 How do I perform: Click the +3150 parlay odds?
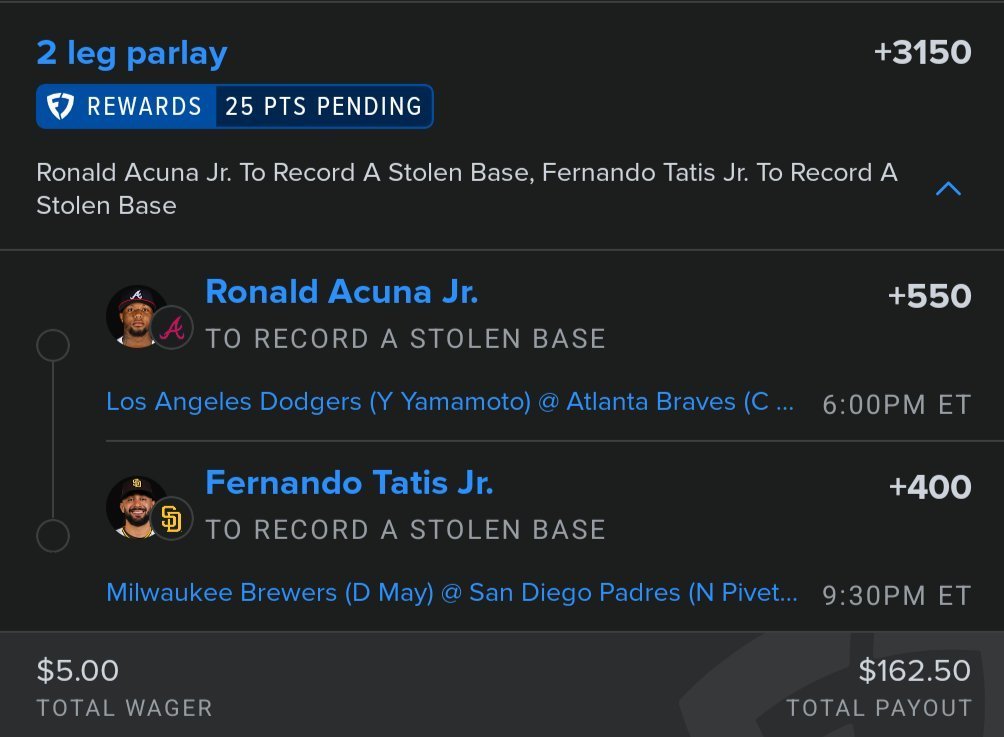pyautogui.click(x=923, y=53)
